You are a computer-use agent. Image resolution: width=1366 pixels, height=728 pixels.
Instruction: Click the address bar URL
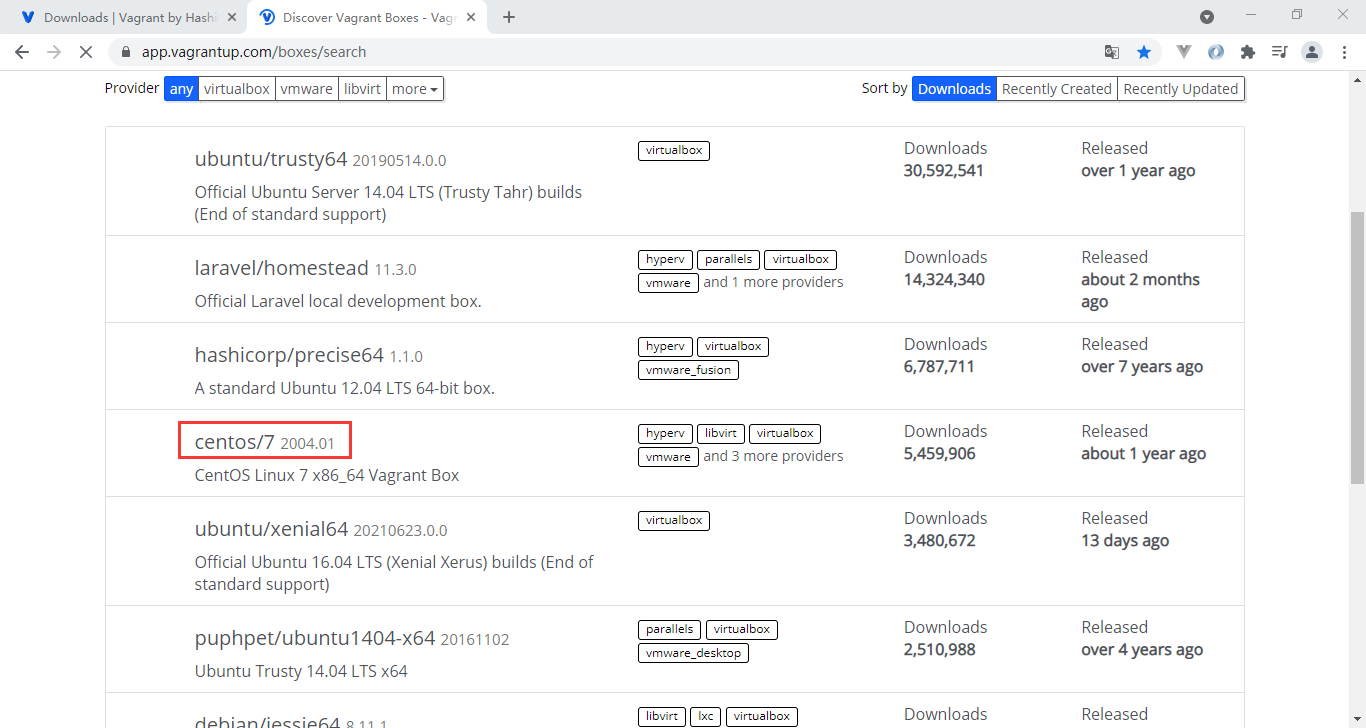[x=254, y=52]
